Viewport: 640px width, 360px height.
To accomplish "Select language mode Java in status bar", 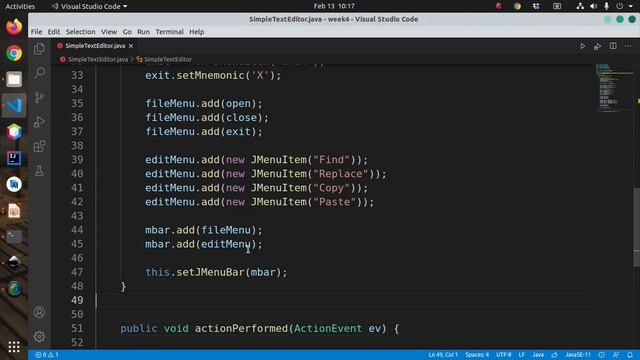I will [538, 355].
